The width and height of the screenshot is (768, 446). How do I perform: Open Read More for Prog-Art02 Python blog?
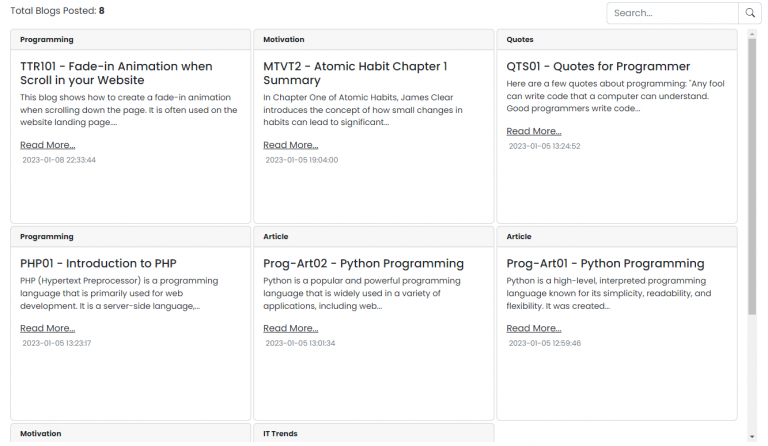coord(290,328)
